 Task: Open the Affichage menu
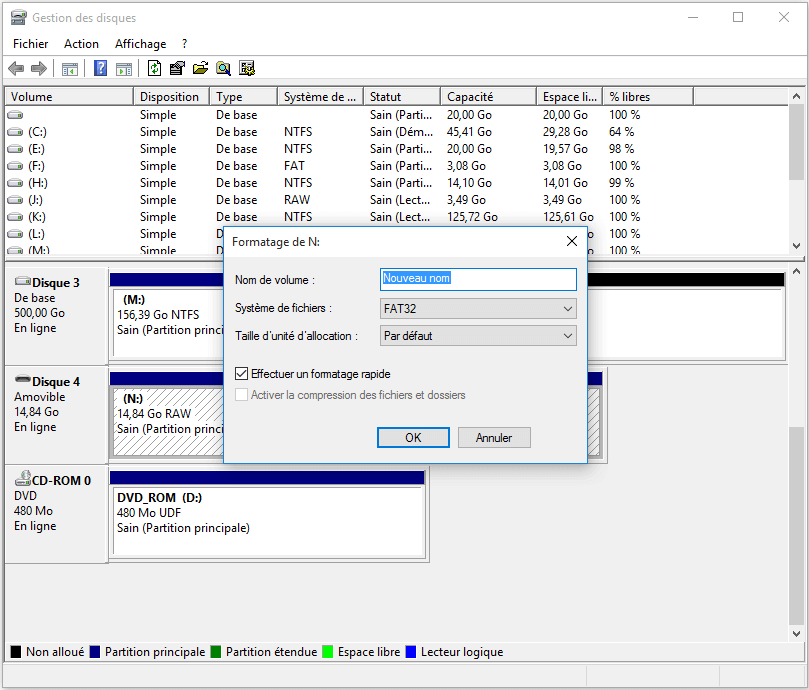(x=140, y=44)
